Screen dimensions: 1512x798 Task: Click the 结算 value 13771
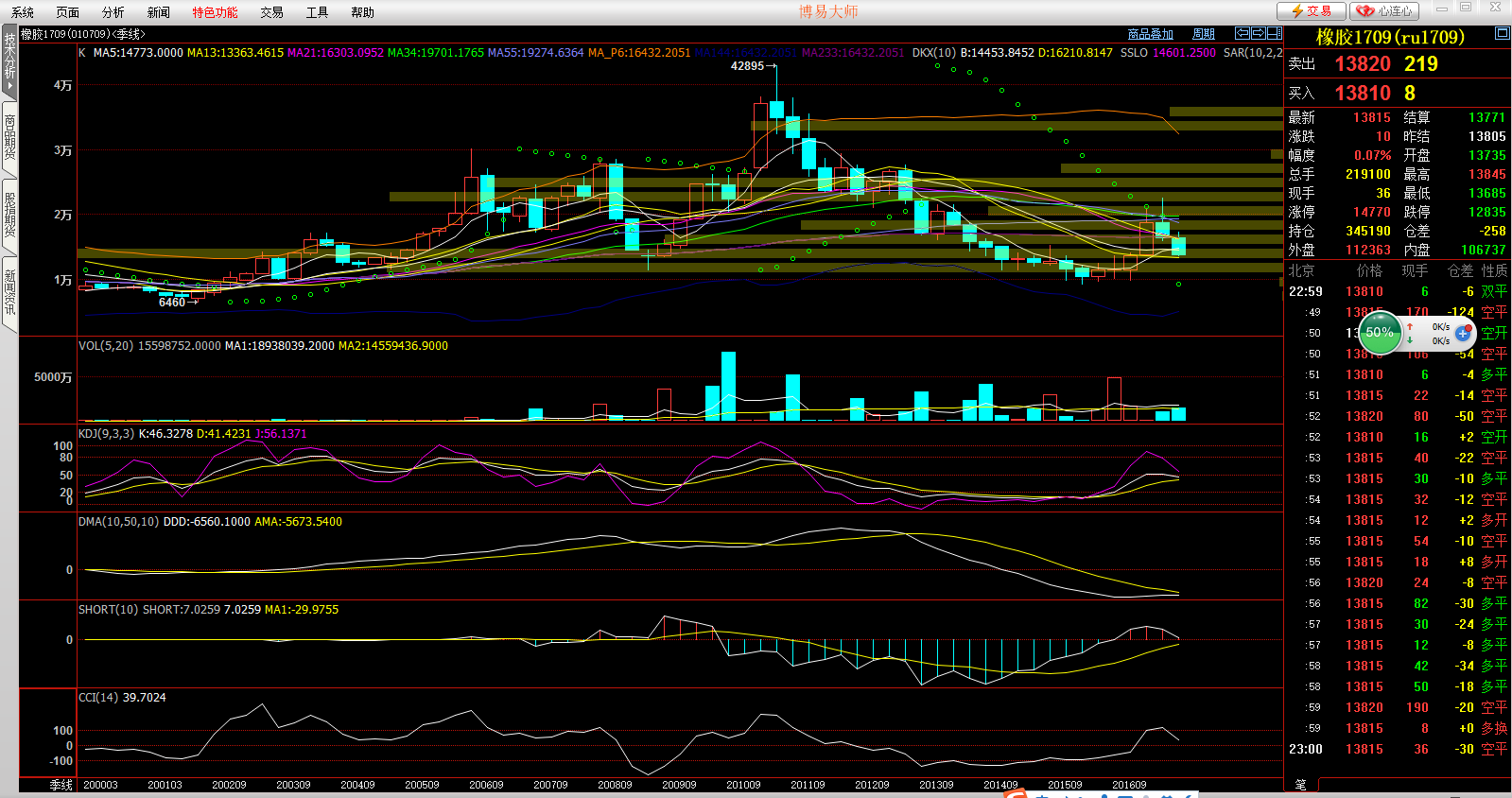click(1486, 117)
